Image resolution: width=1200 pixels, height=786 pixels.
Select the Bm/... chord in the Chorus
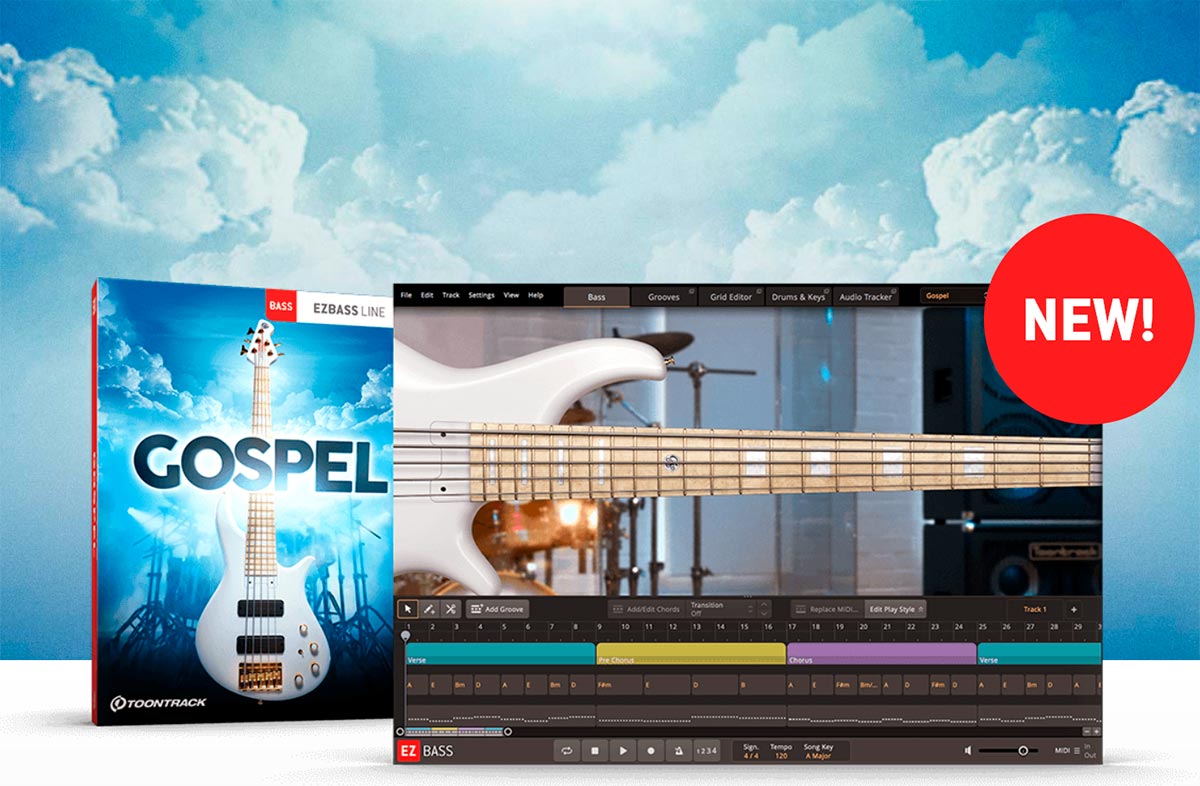[868, 687]
